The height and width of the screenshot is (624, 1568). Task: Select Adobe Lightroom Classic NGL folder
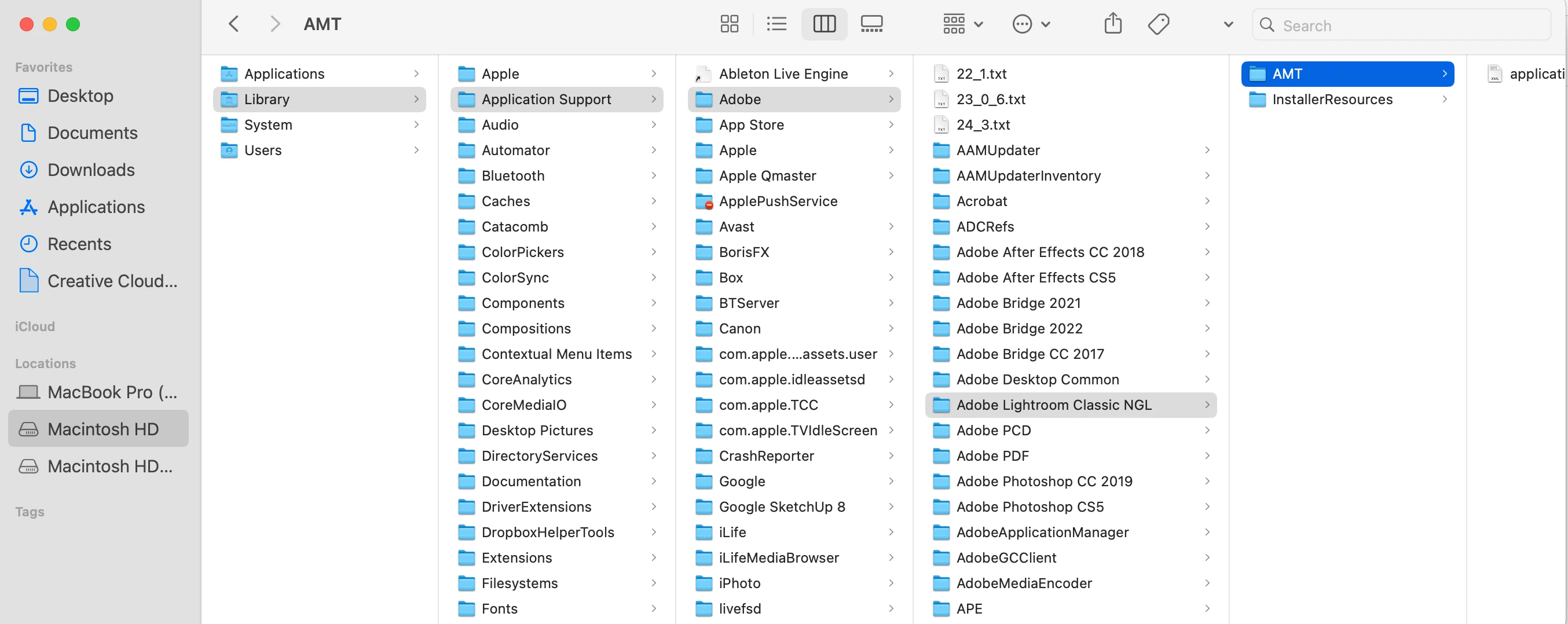click(x=1071, y=405)
